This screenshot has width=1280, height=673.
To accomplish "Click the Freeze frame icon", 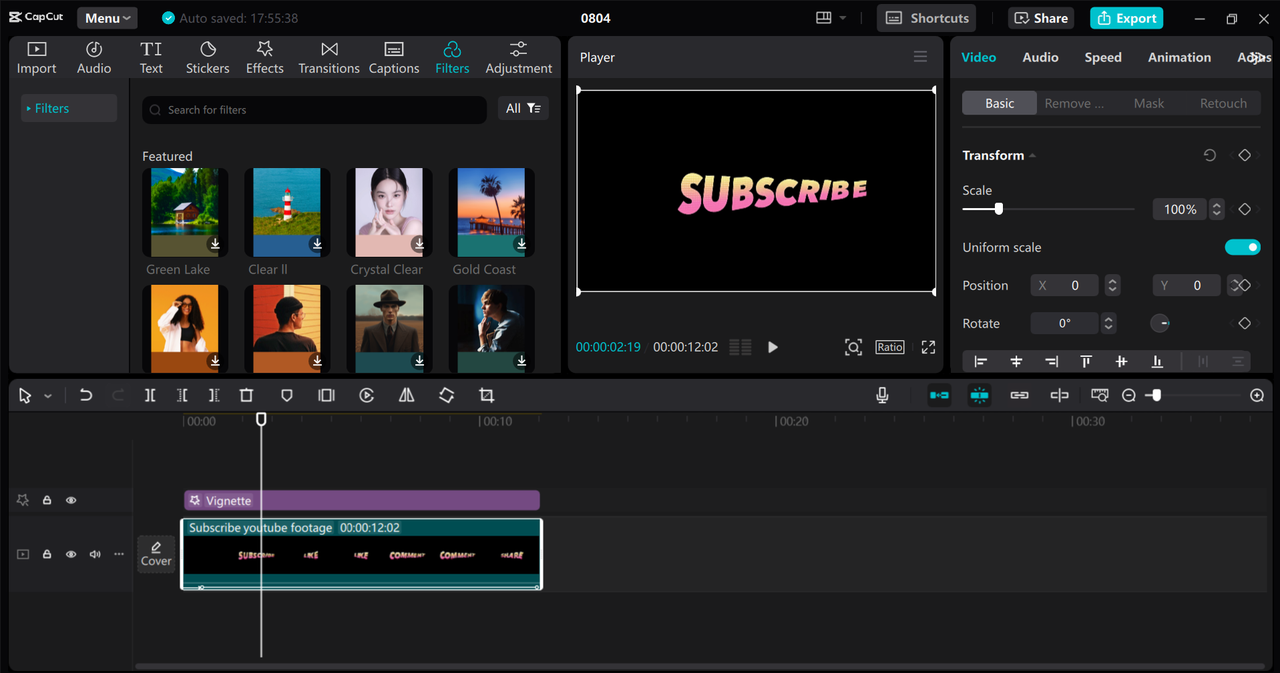I will [326, 396].
